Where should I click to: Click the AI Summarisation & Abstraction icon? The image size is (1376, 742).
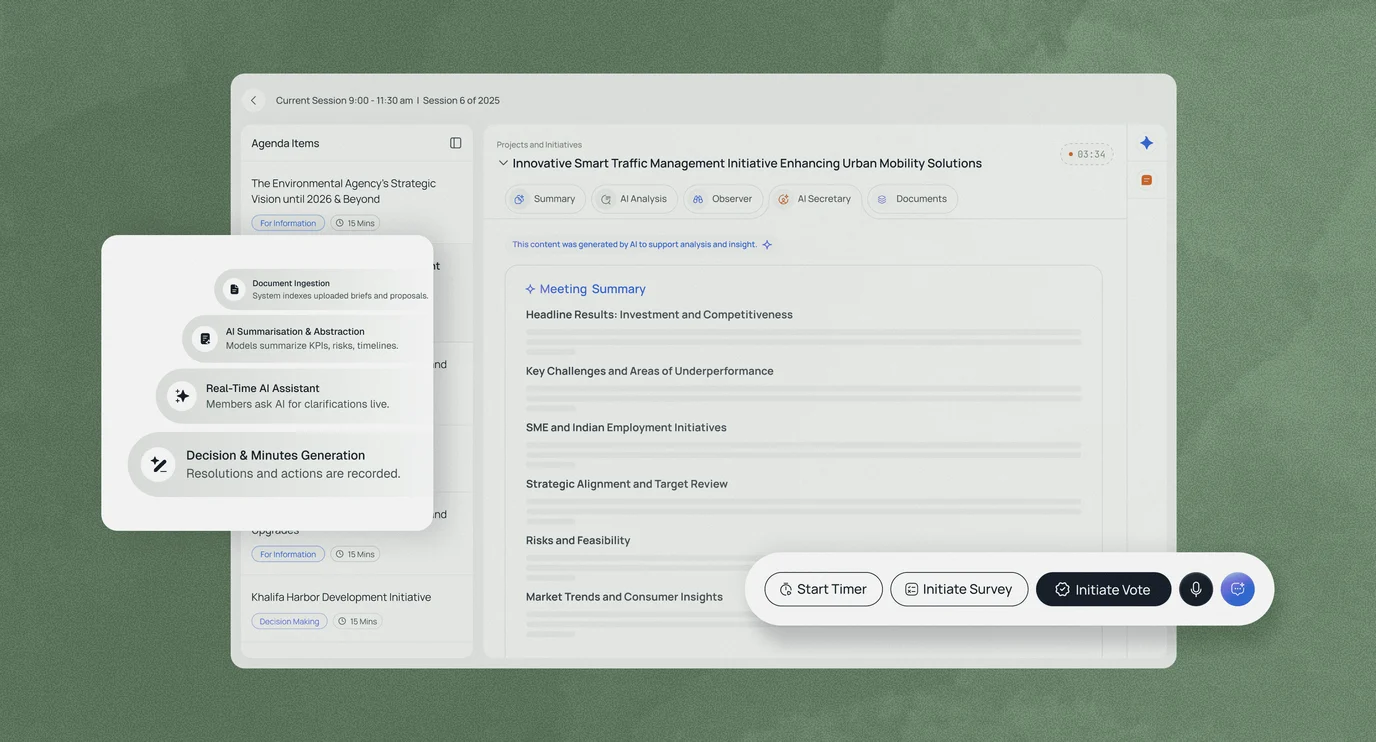tap(205, 339)
